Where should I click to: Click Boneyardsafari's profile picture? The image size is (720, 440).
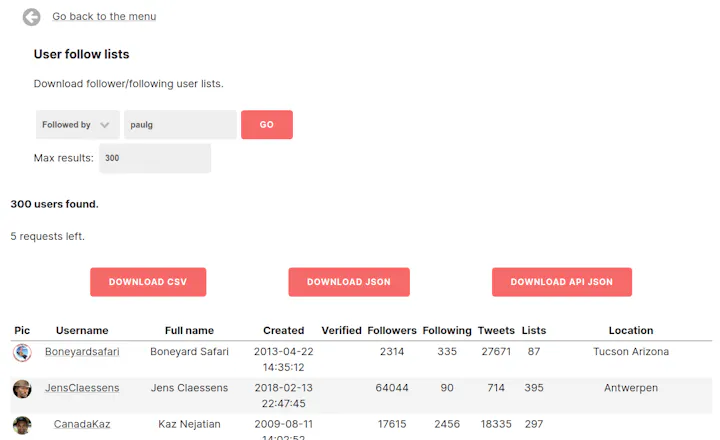(22, 353)
